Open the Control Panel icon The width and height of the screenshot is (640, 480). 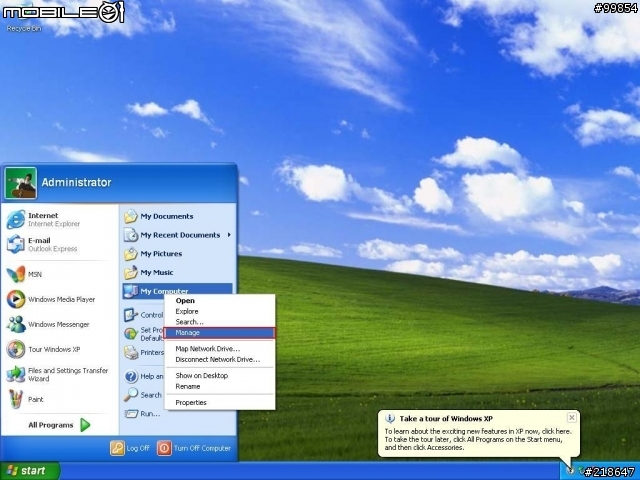point(131,315)
